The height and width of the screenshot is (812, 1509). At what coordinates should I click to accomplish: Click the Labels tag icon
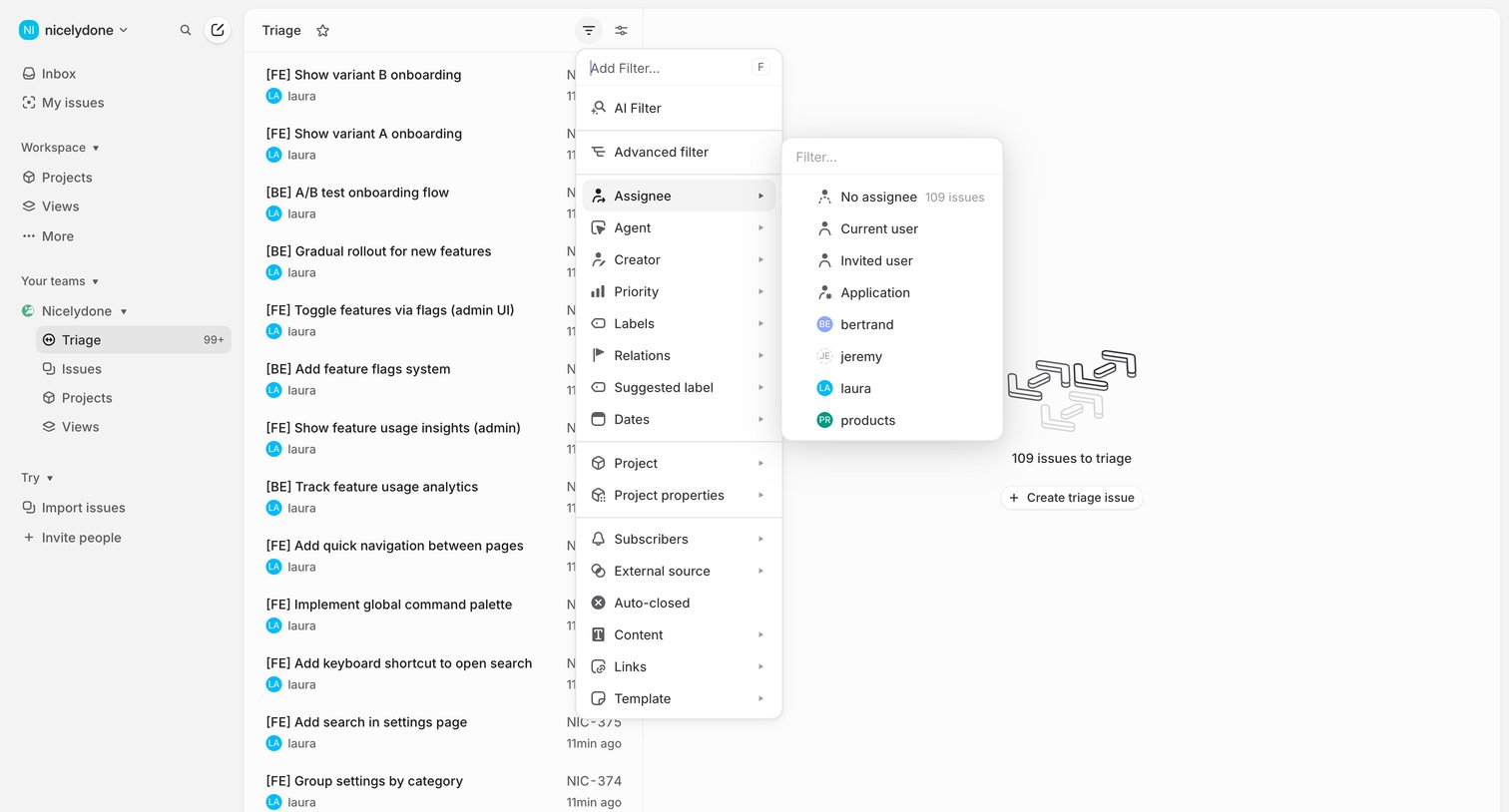pyautogui.click(x=599, y=323)
